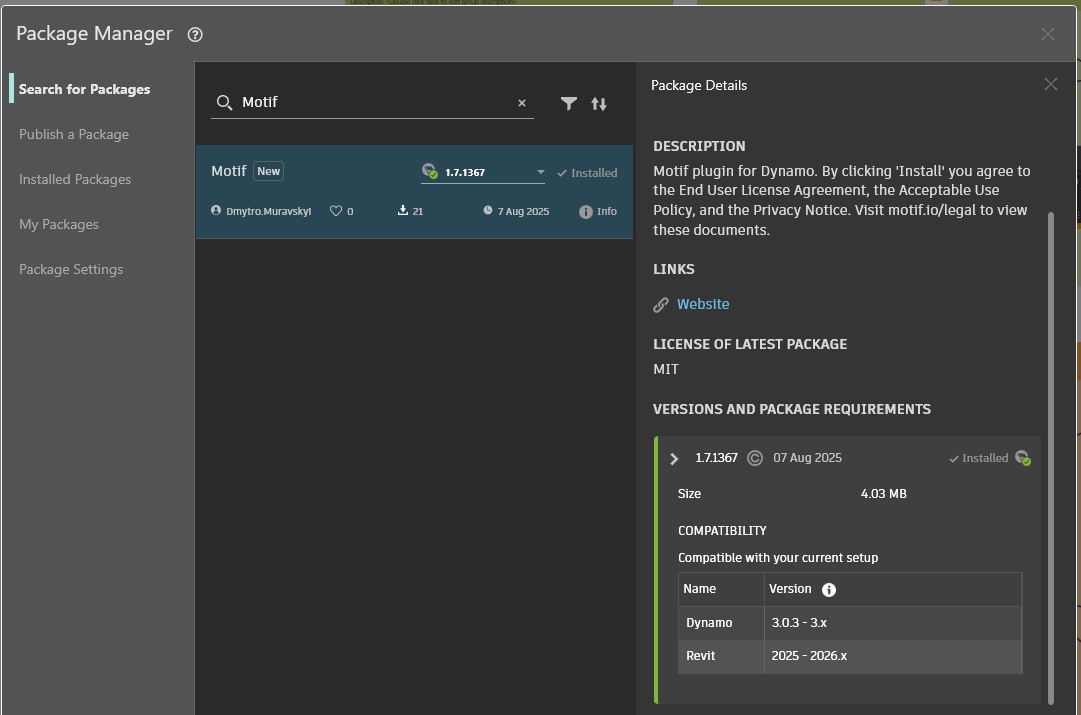The height and width of the screenshot is (715, 1081).
Task: Click the 07 Aug 2025 version date
Action: point(807,458)
